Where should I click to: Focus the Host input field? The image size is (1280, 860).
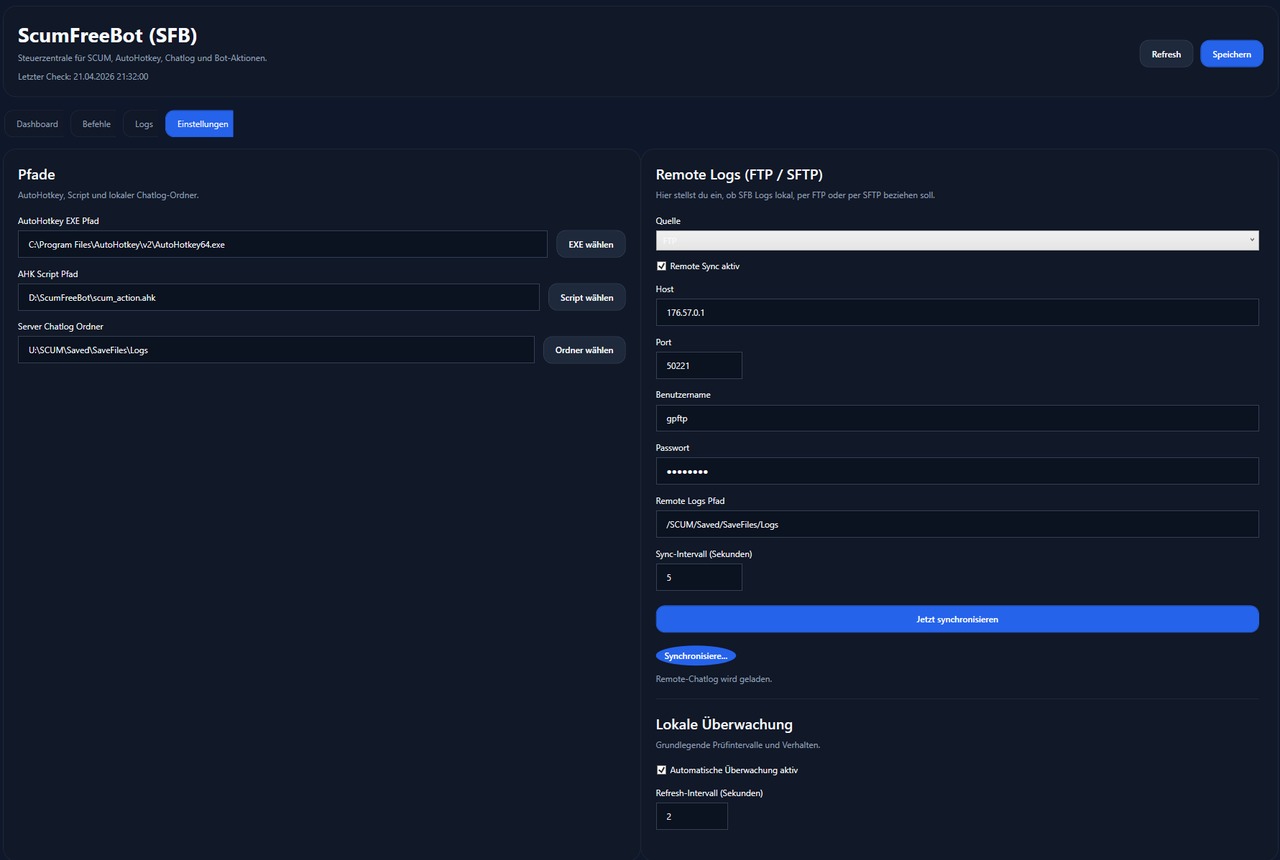(x=956, y=312)
